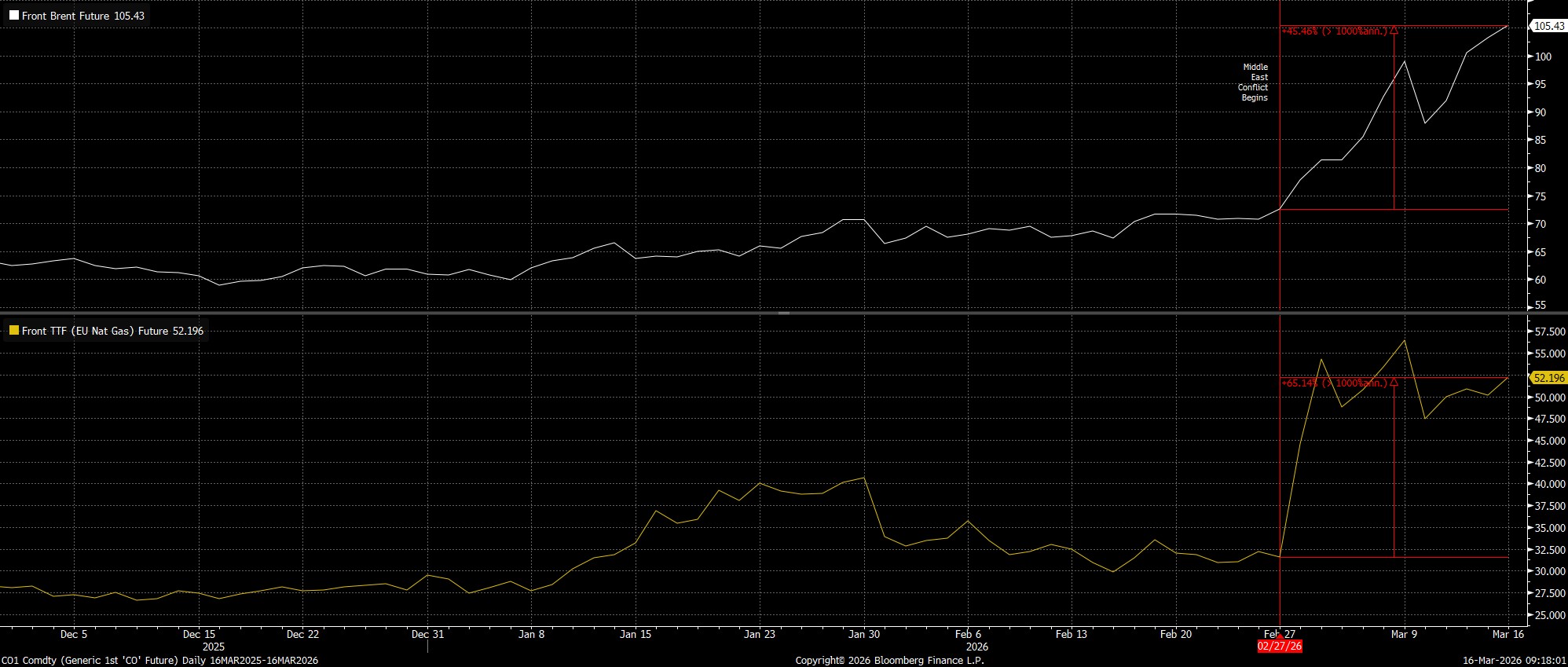The height and width of the screenshot is (667, 1568).
Task: Click the 2026 year label on axis
Action: 976,647
